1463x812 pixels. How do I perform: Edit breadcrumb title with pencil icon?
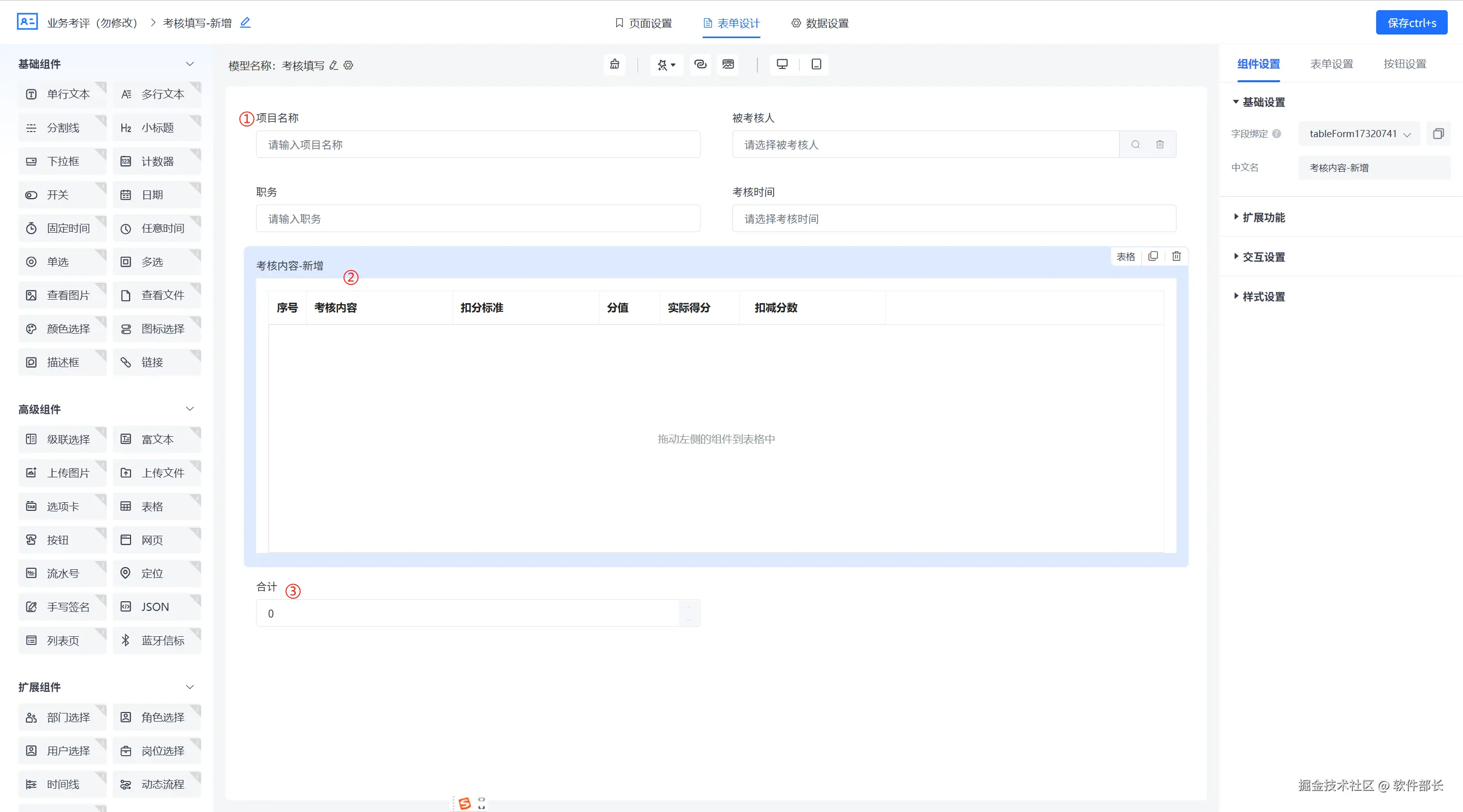[x=245, y=23]
